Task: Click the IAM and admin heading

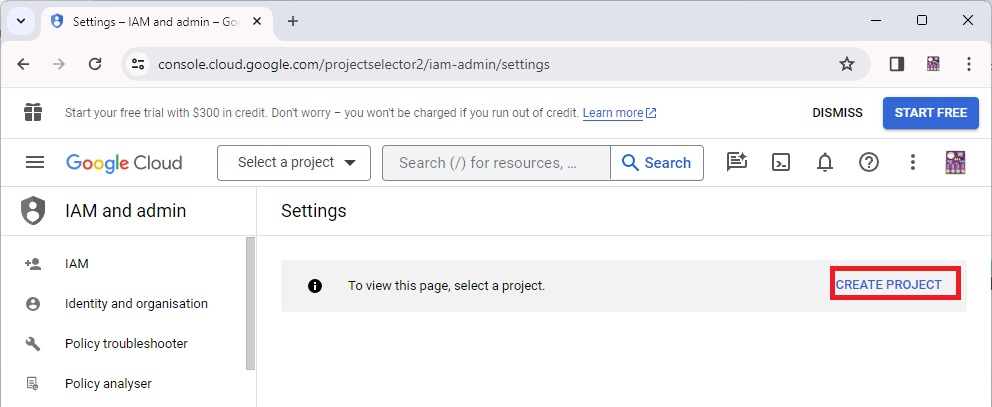Action: (125, 211)
